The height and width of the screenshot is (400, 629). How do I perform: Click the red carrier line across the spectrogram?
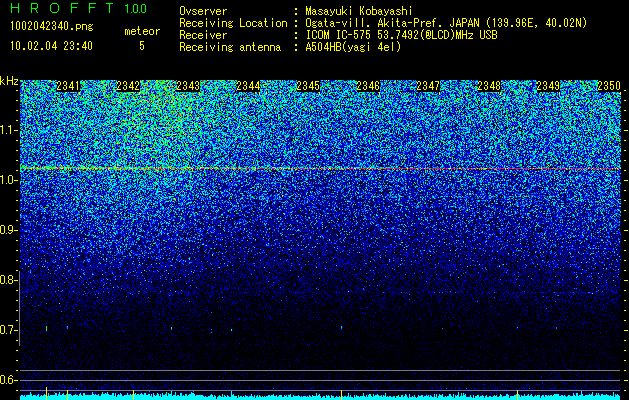(x=321, y=169)
